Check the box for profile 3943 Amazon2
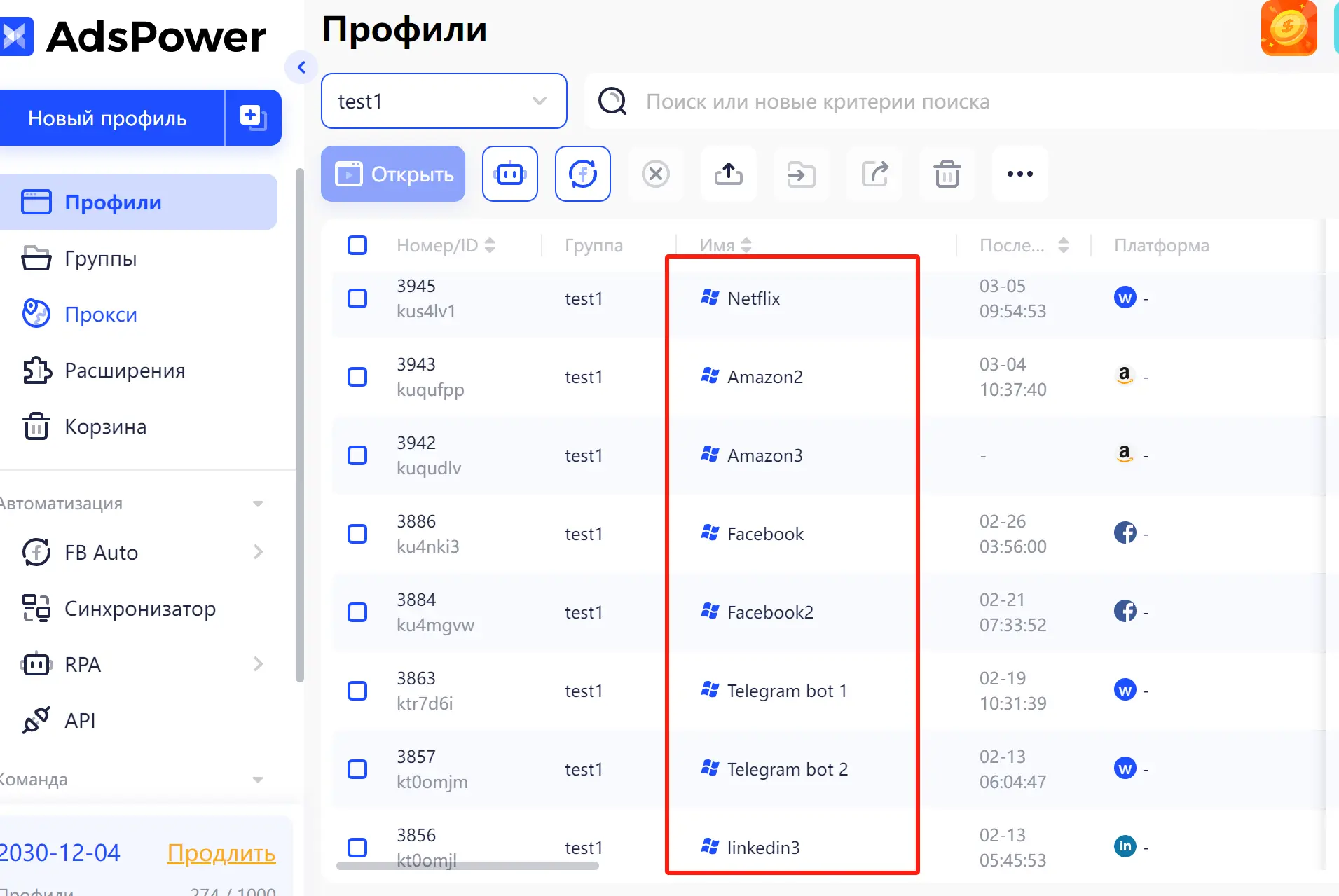 pyautogui.click(x=357, y=377)
